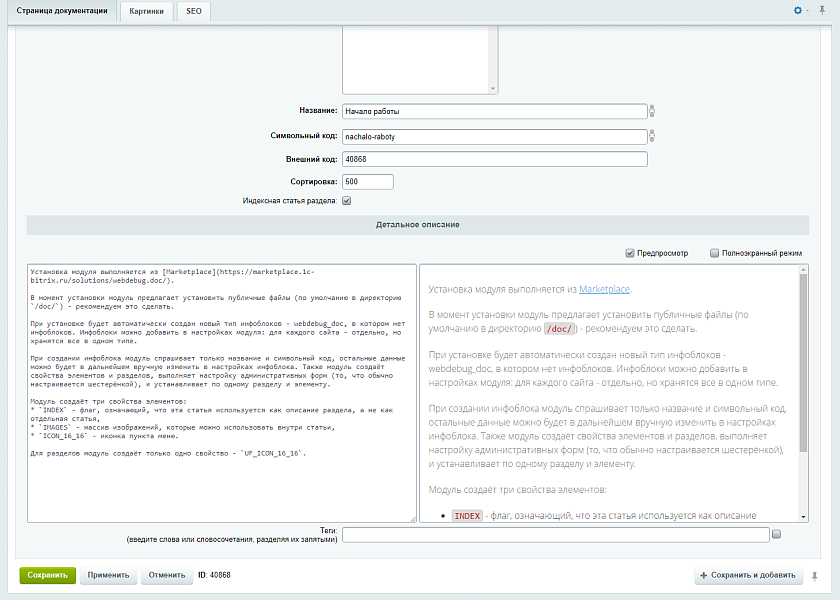Click the pin icon in the tab bar
840x600 pixels.
tap(822, 11)
